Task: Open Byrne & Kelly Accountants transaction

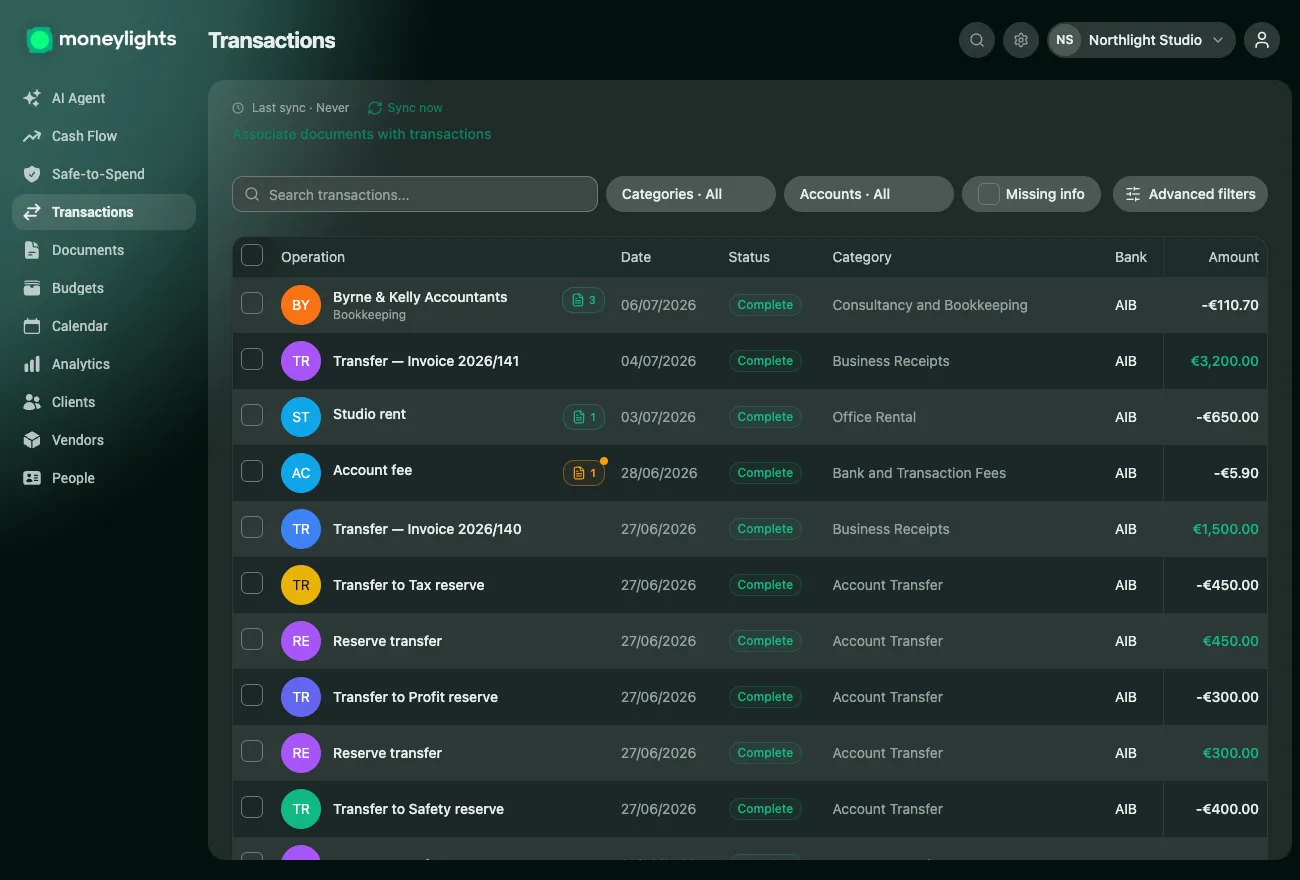Action: [420, 297]
